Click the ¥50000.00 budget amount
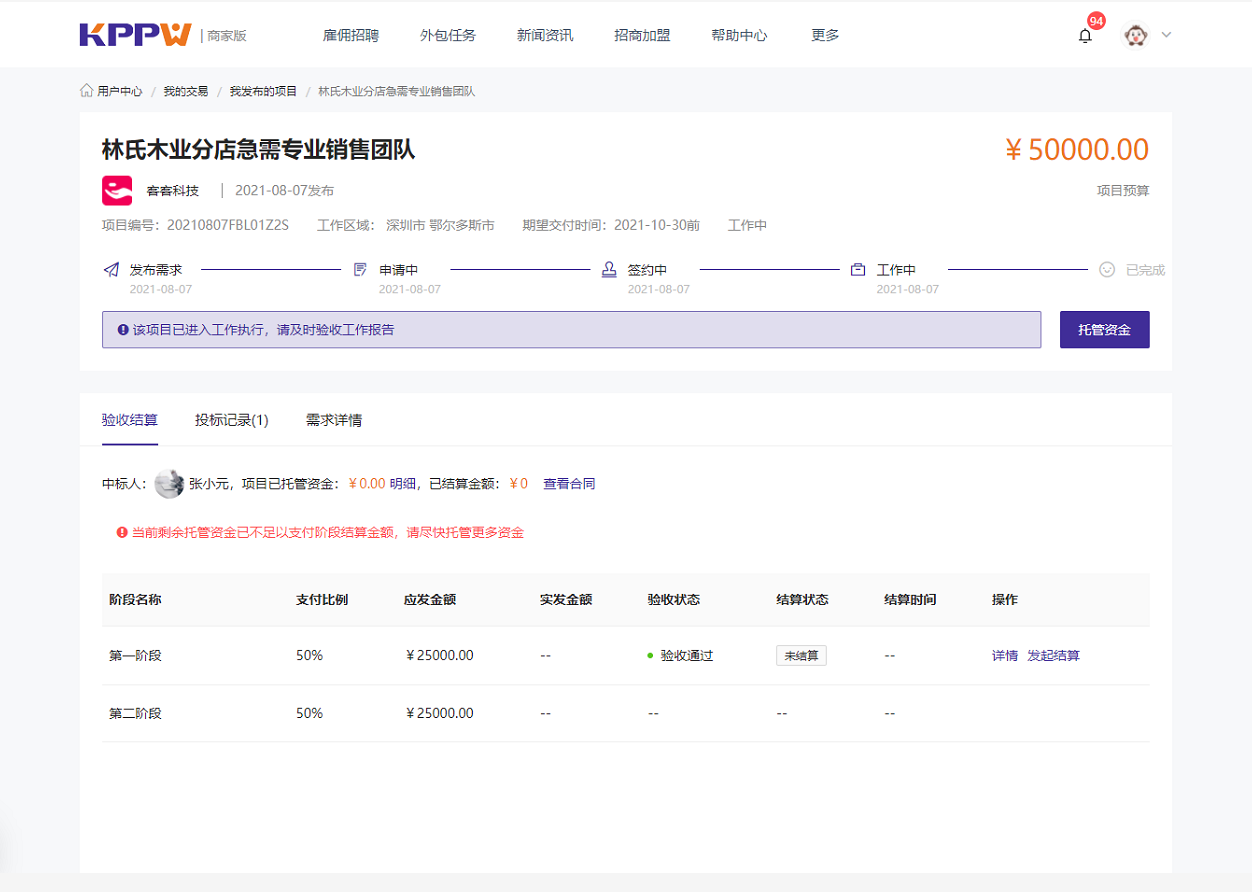Image resolution: width=1252 pixels, height=892 pixels. tap(1077, 150)
